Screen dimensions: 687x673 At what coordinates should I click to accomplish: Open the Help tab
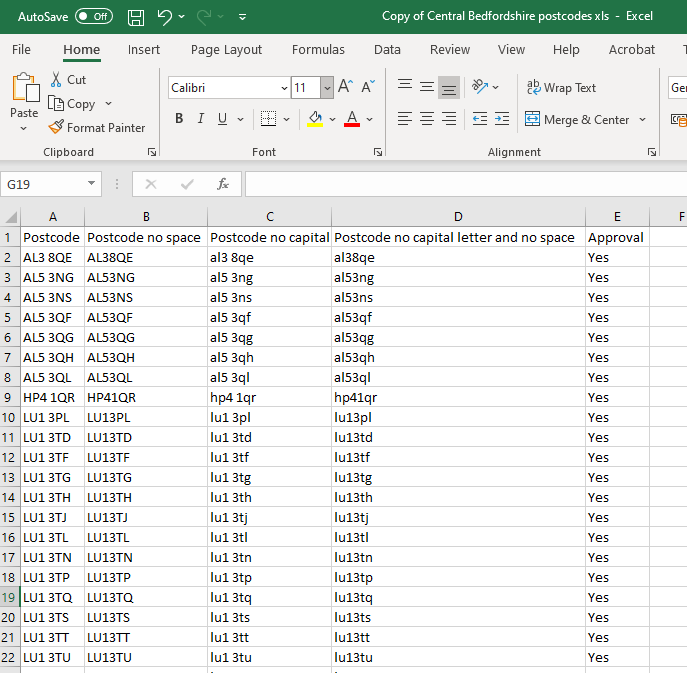[566, 50]
